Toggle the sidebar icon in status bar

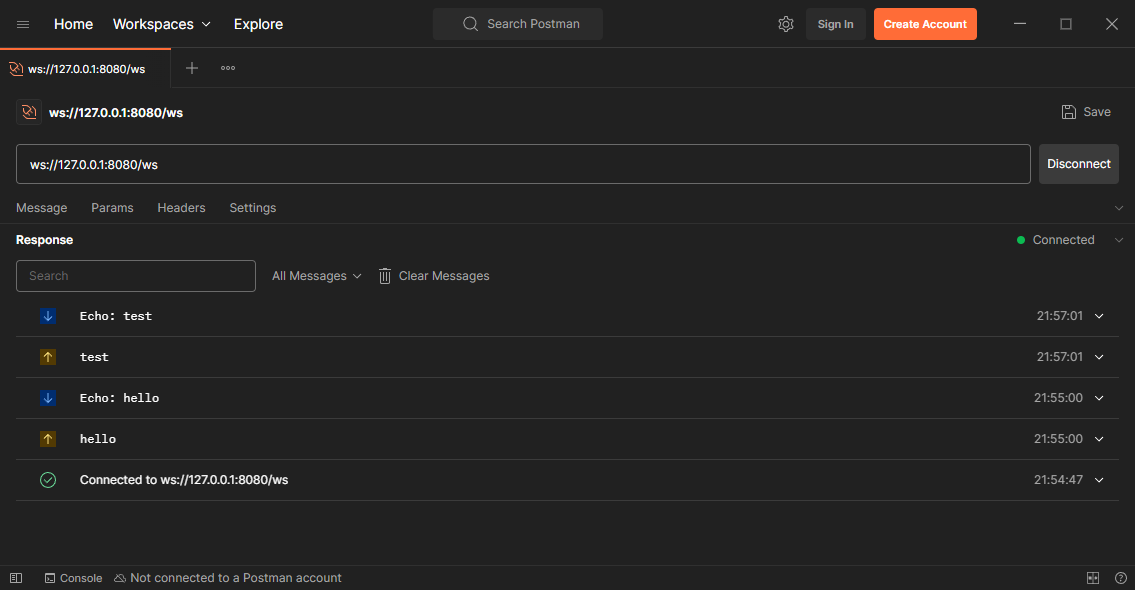pos(16,578)
